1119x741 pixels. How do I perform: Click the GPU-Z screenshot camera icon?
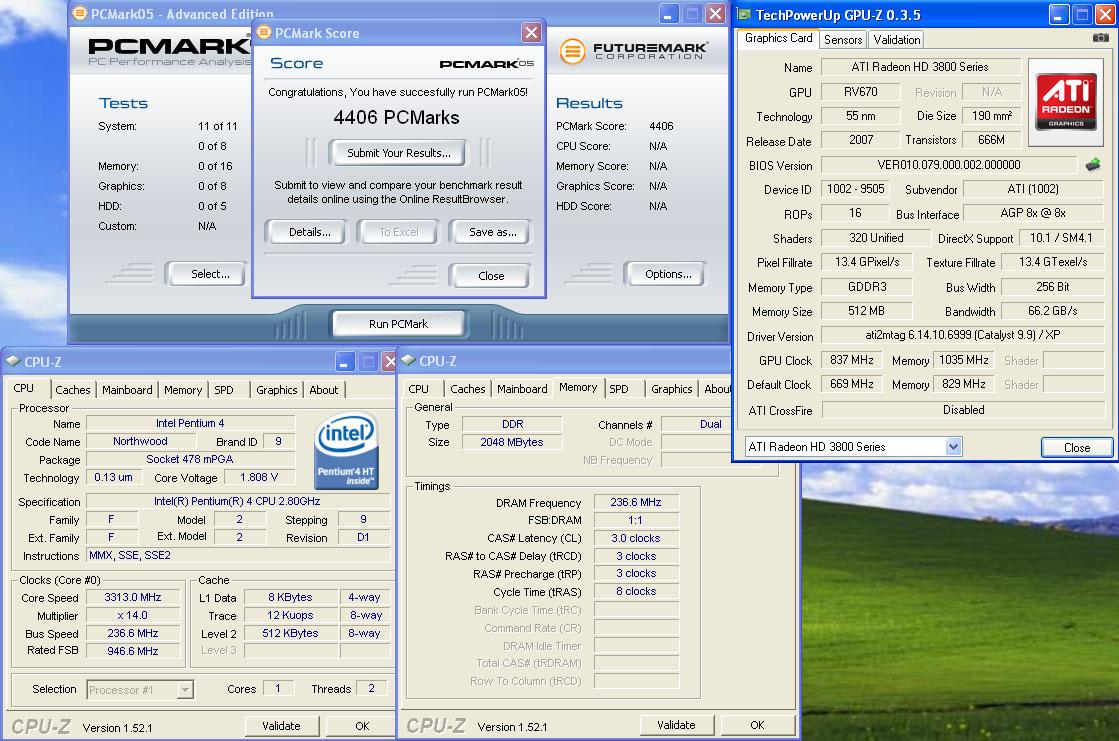(1100, 38)
